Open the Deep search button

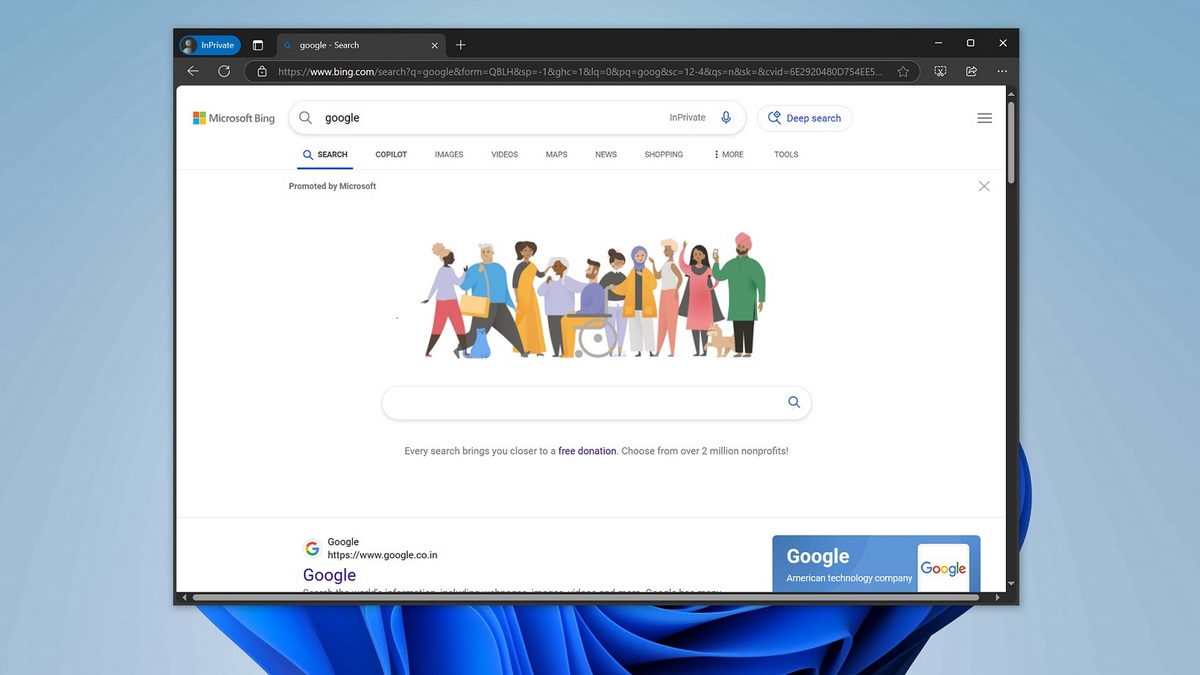[804, 118]
